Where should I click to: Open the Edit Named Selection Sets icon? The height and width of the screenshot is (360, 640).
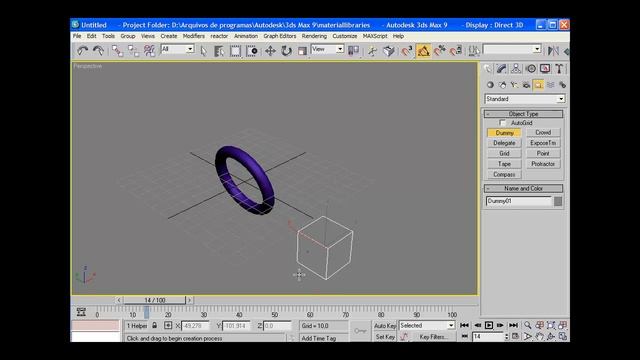(x=474, y=51)
